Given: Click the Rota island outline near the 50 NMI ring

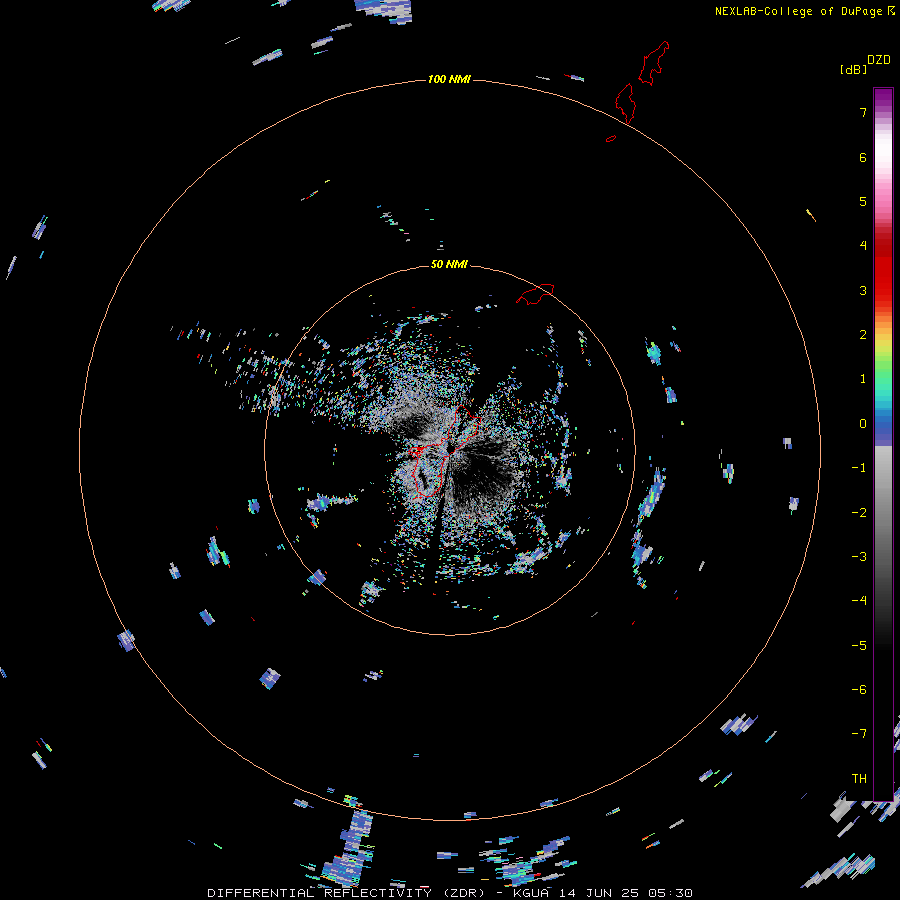Looking at the screenshot, I should point(535,293).
